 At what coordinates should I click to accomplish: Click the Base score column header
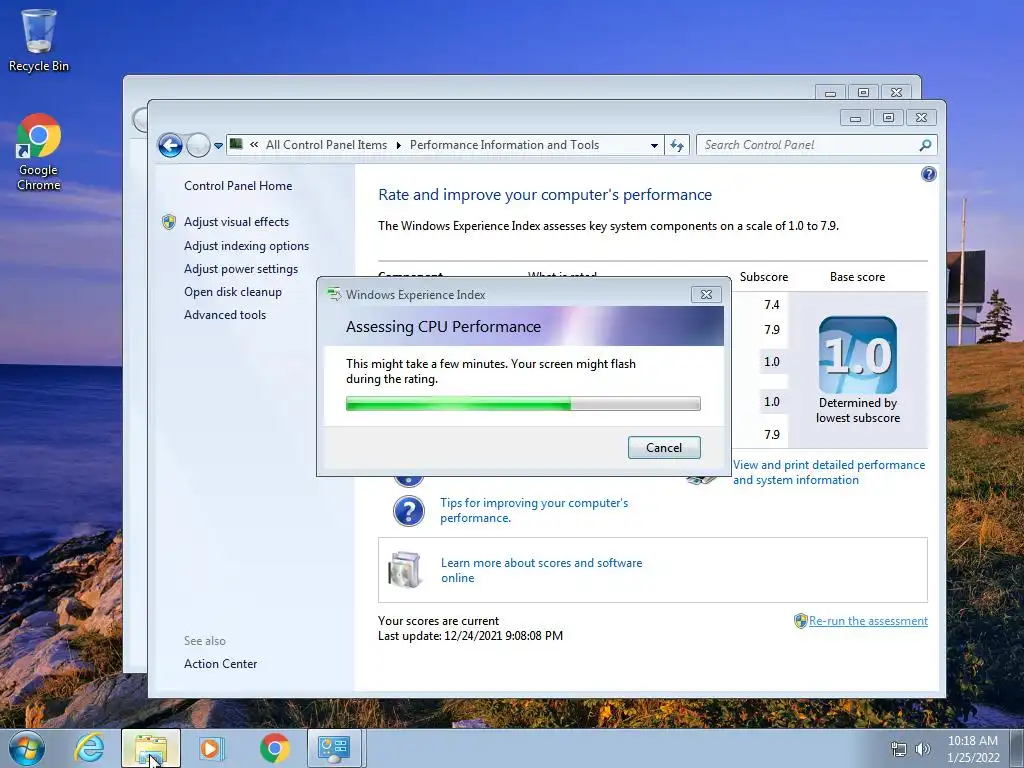(857, 277)
